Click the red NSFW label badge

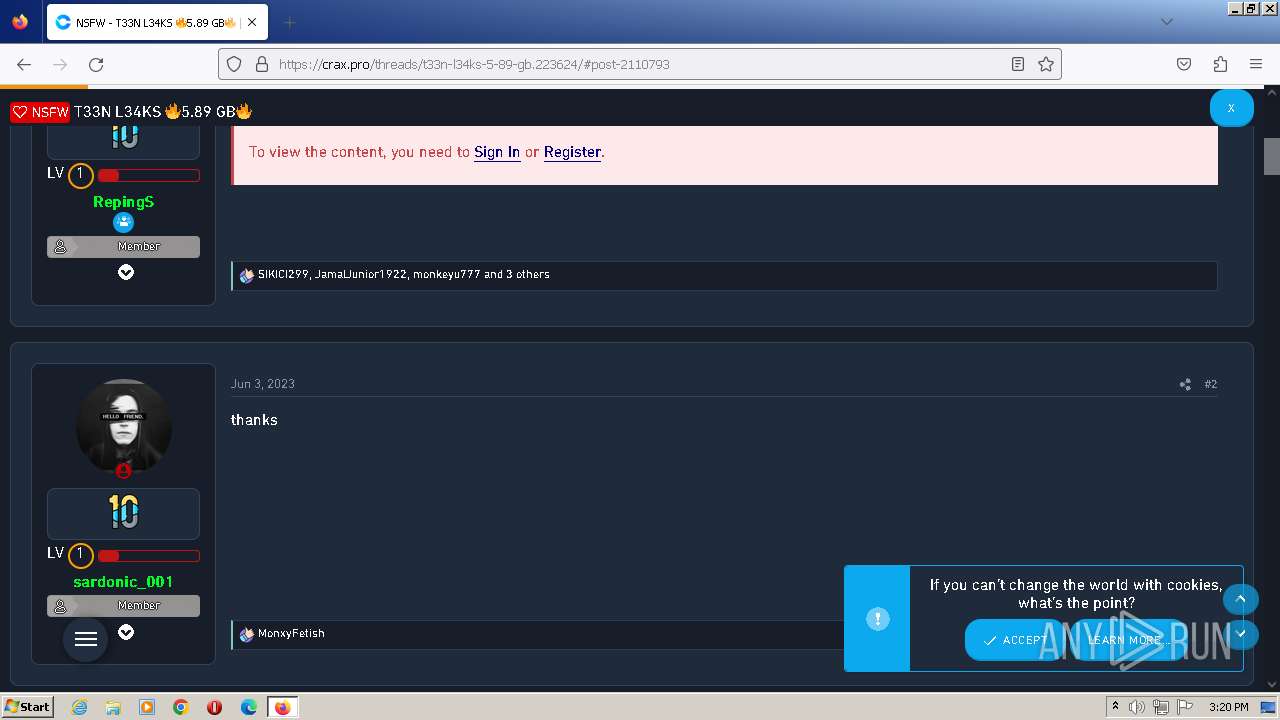click(x=40, y=112)
